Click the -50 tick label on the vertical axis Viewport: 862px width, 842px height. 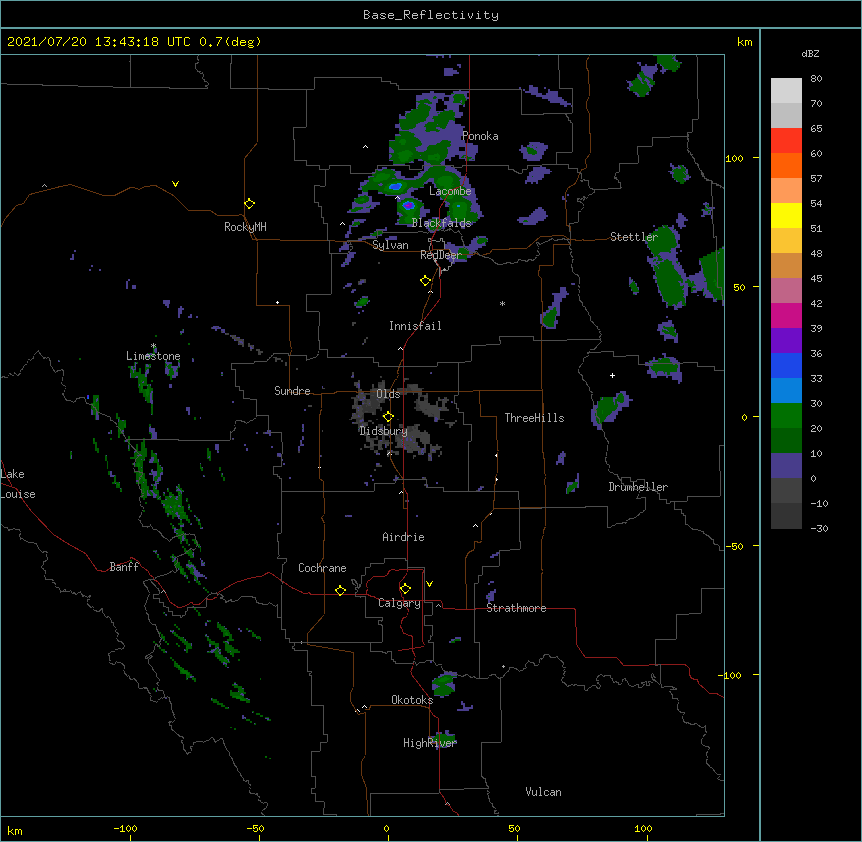point(734,546)
